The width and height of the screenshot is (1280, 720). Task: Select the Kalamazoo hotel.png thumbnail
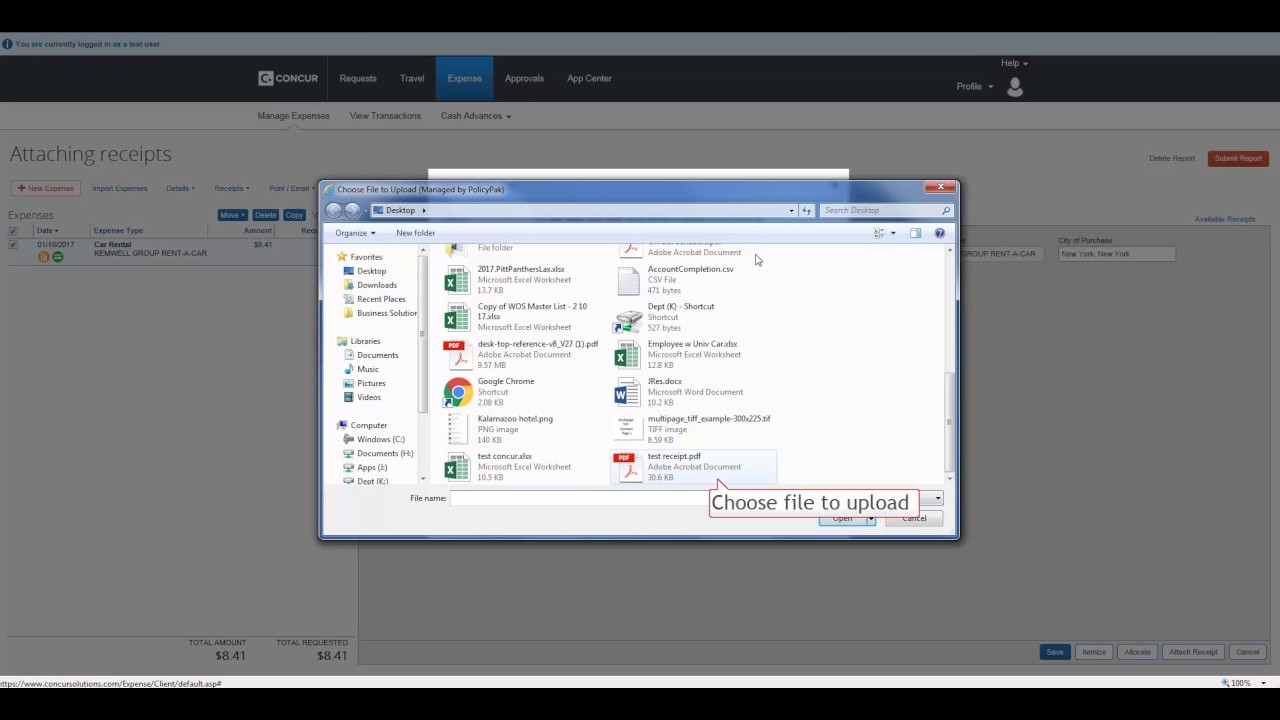(x=457, y=429)
